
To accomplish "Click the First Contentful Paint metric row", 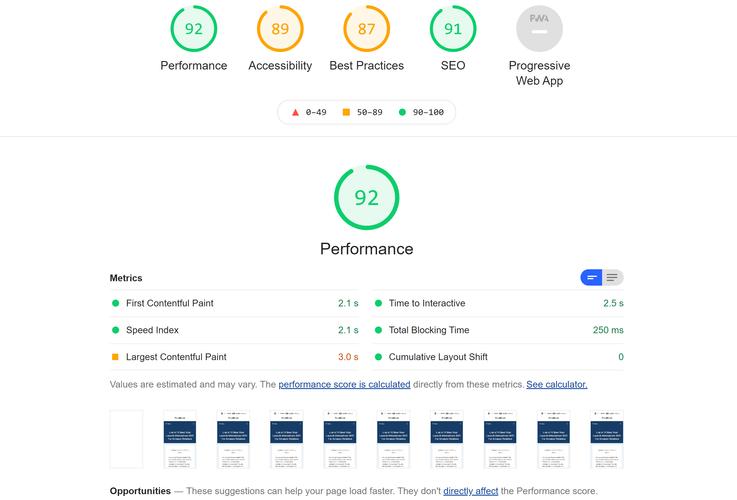I will (235, 303).
